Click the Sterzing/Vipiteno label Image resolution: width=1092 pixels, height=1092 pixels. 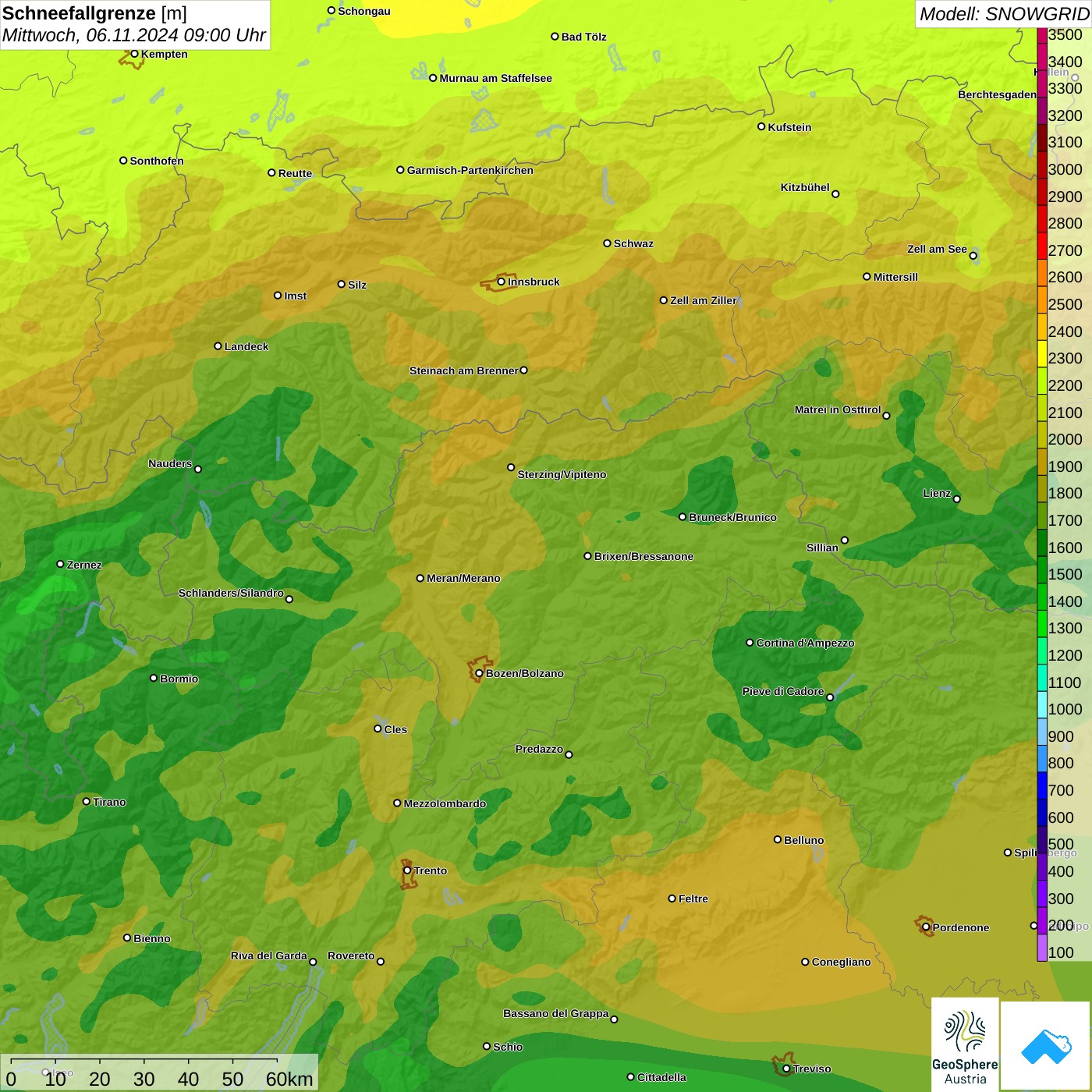[x=562, y=474]
